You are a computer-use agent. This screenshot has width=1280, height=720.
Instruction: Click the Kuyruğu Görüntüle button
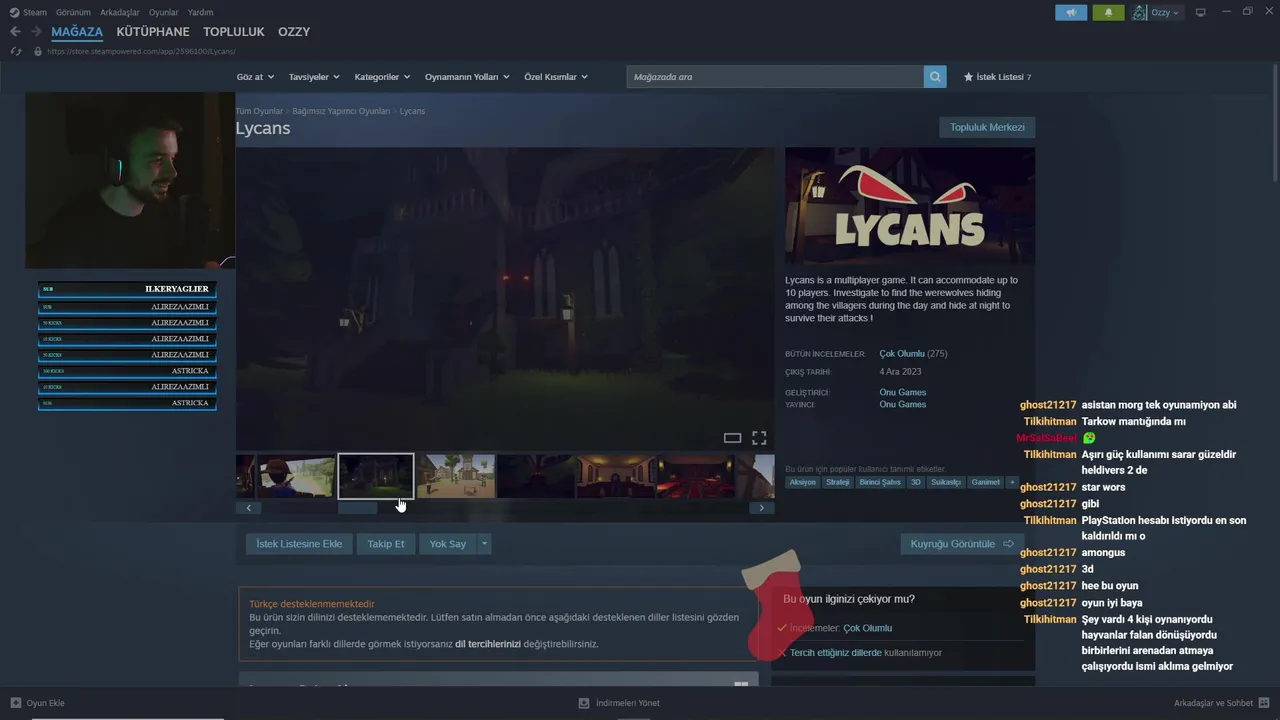pos(962,544)
